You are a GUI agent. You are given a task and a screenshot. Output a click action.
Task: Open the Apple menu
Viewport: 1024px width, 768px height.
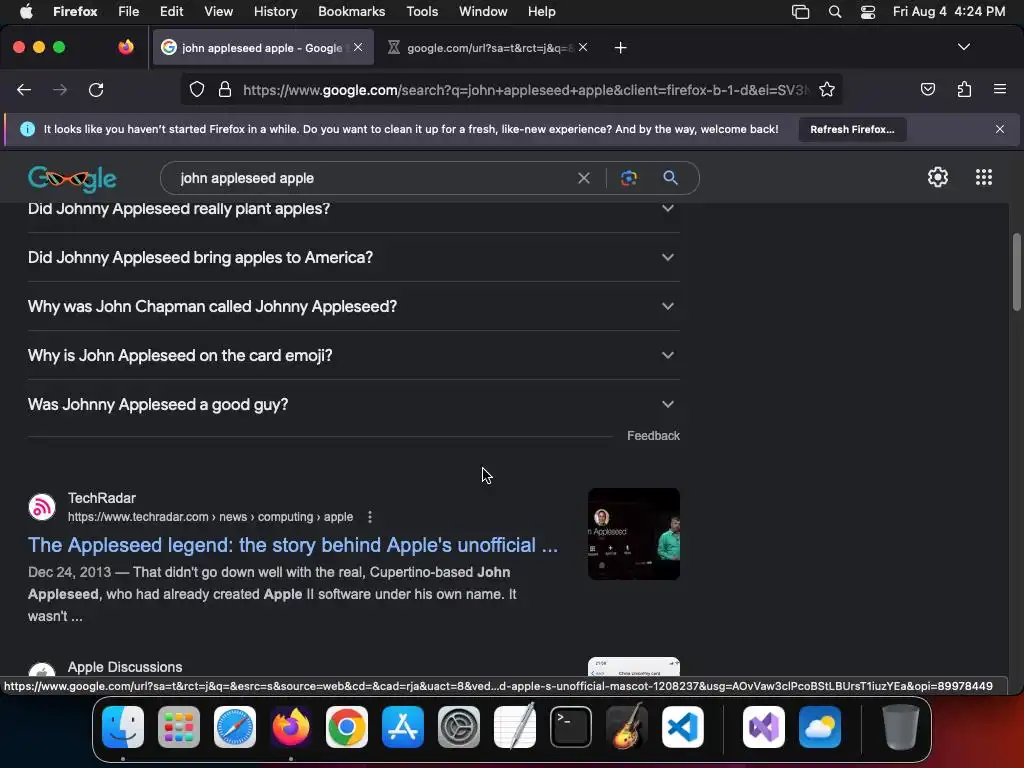point(26,12)
